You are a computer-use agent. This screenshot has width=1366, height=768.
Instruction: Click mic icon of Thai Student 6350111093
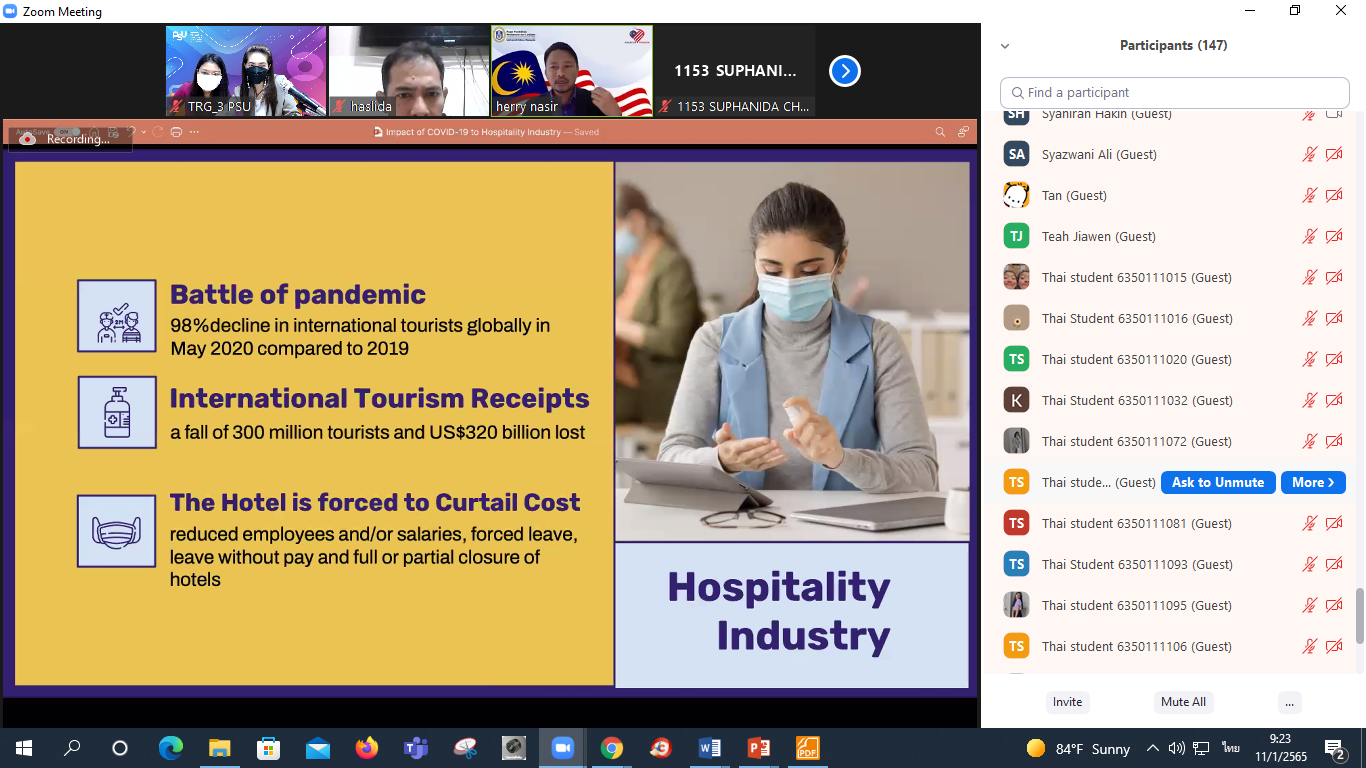point(1309,564)
